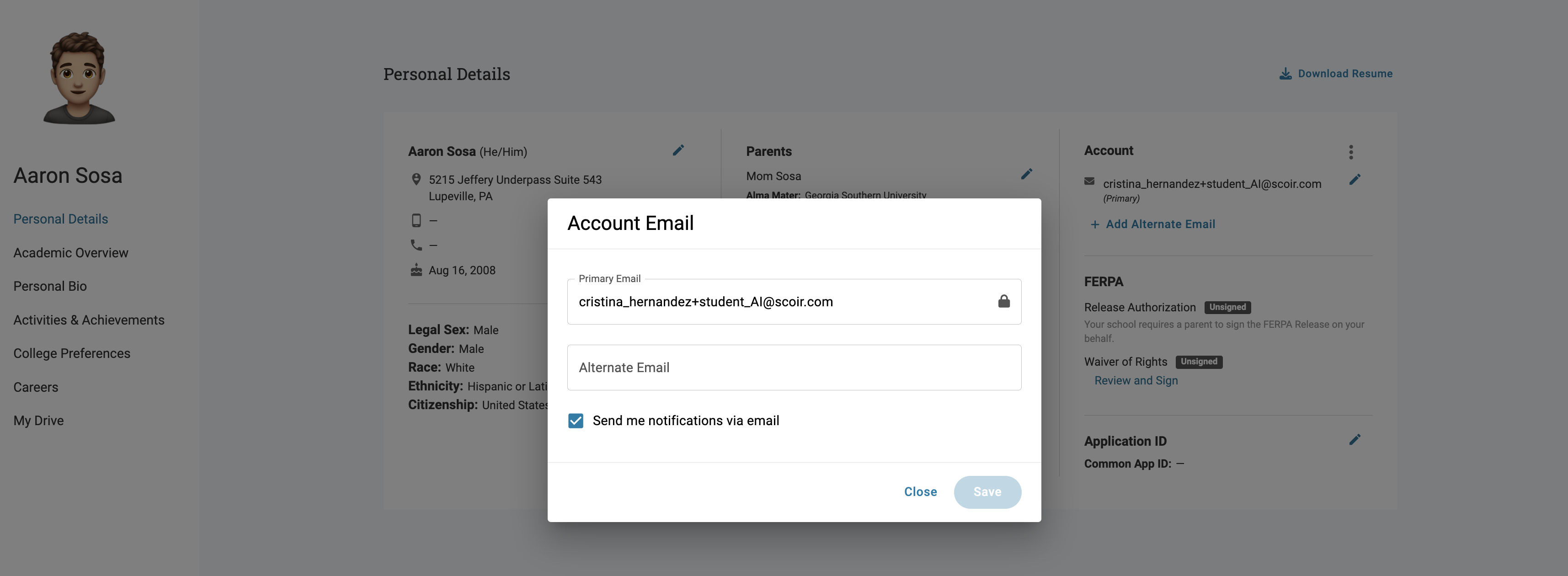Viewport: 1568px width, 576px height.
Task: Edit Application ID pencil icon
Action: [x=1355, y=440]
